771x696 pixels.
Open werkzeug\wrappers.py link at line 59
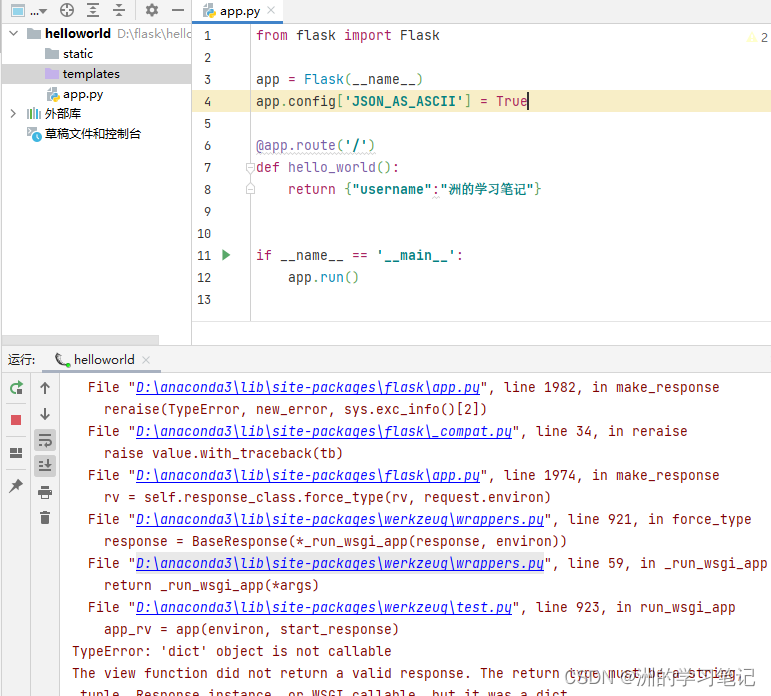pos(340,564)
